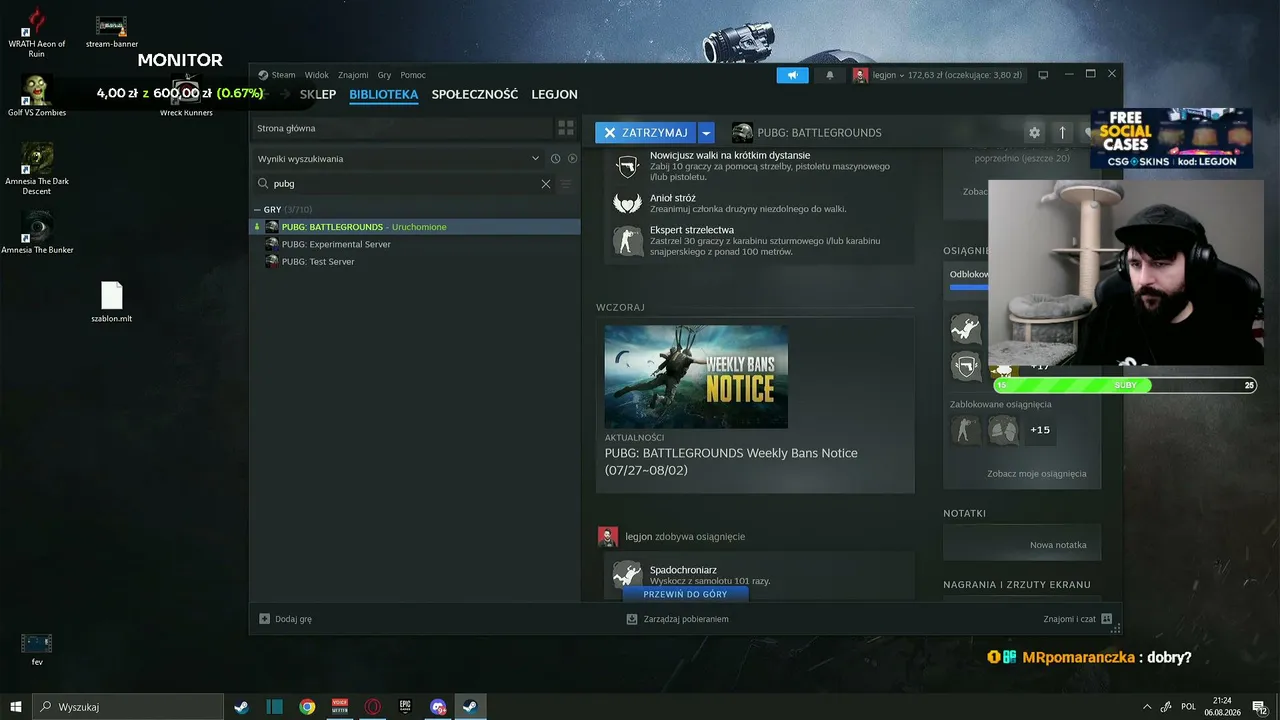Click the Nowicjusz walki achievement icon
This screenshot has height=720, width=1280.
pos(627,166)
